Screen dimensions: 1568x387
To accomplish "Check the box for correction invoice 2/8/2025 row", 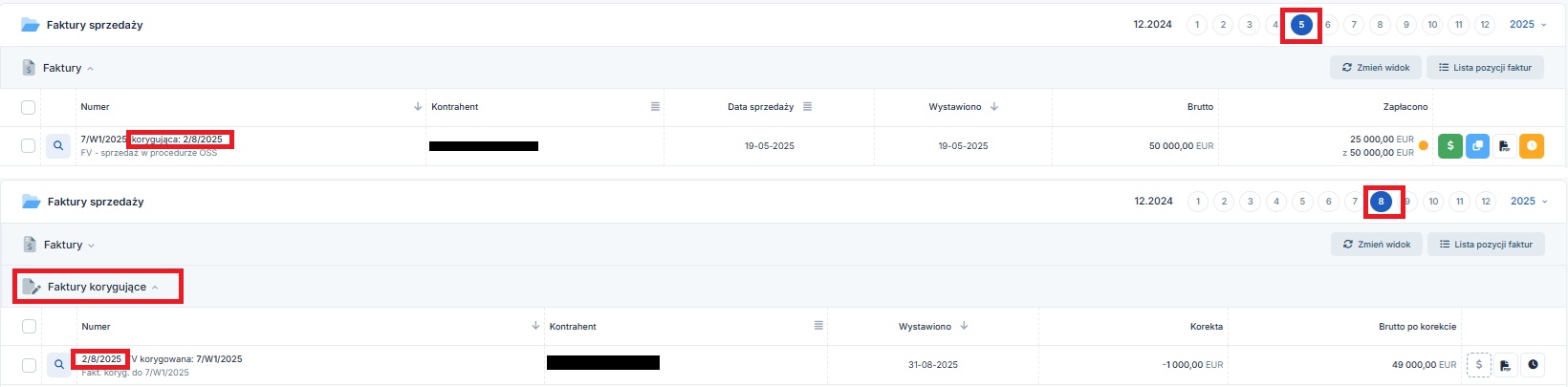I will (x=29, y=365).
